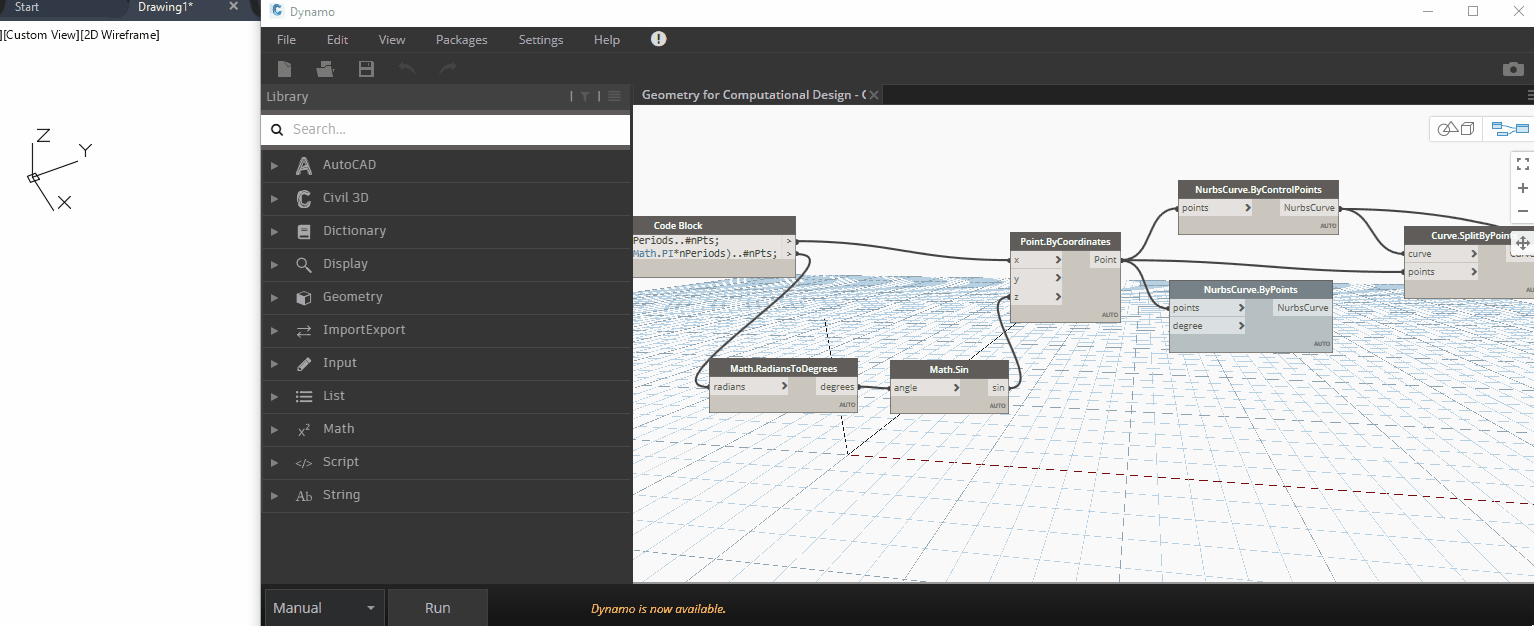Click the [Custom View] control in AutoCAD
Image resolution: width=1534 pixels, height=626 pixels.
[41, 35]
